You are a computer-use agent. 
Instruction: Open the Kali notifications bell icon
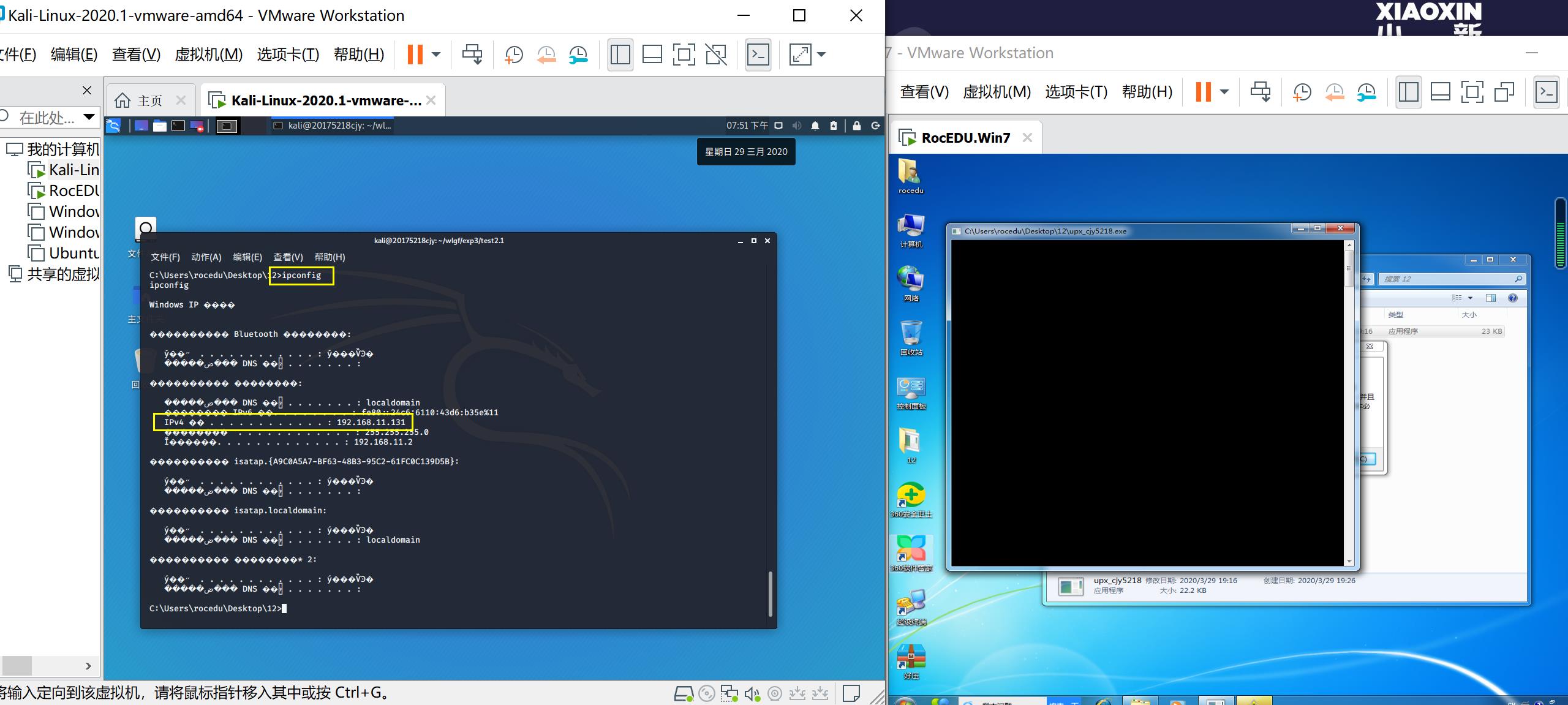[x=815, y=126]
